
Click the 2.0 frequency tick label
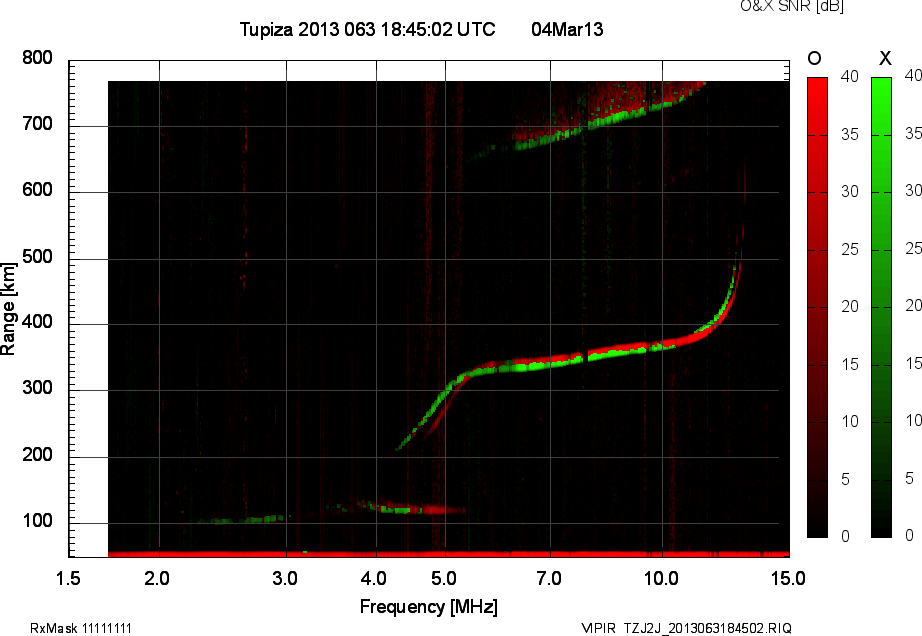pyautogui.click(x=157, y=578)
